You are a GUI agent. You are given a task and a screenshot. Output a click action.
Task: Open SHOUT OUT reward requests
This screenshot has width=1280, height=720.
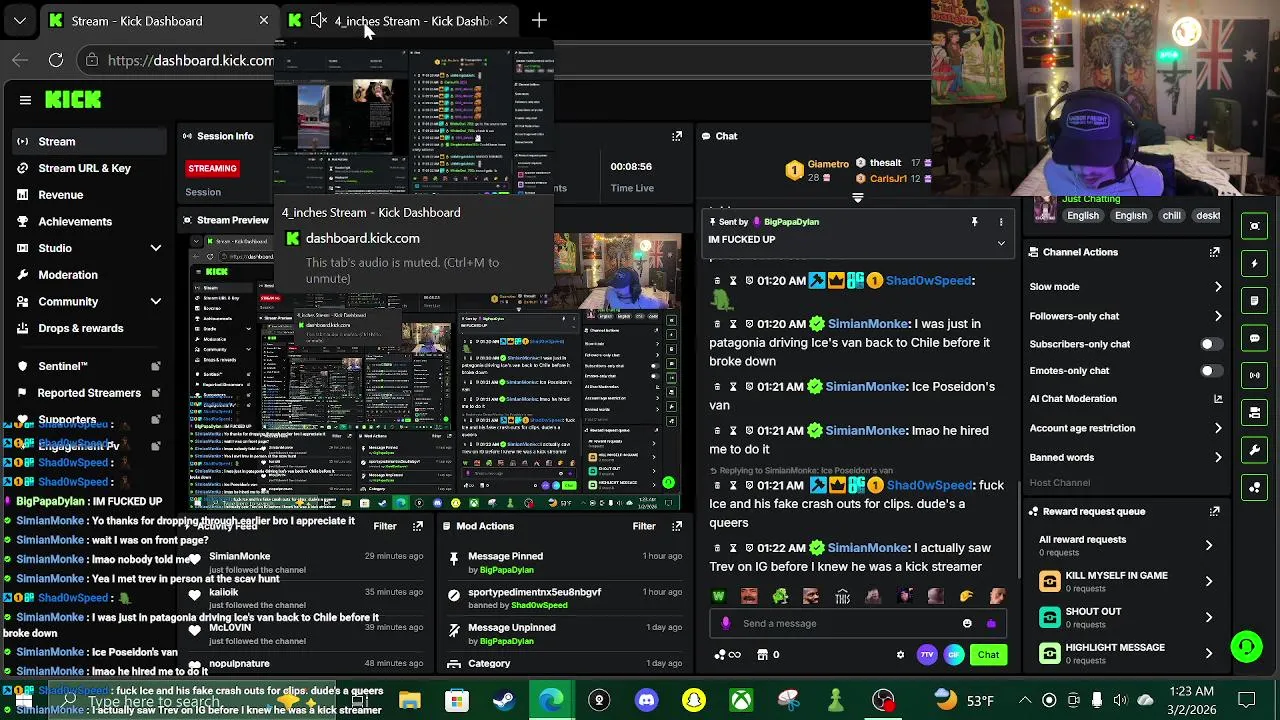1126,617
